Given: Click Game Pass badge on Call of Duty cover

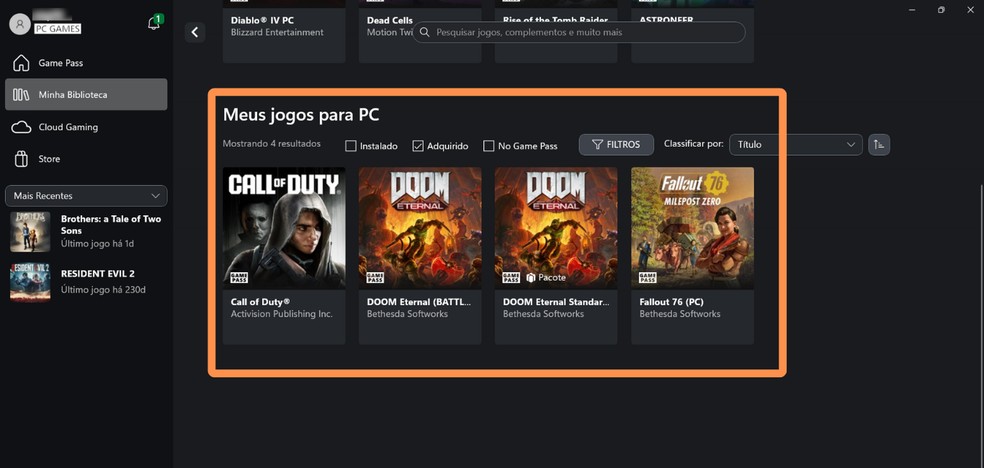Looking at the screenshot, I should [238, 278].
